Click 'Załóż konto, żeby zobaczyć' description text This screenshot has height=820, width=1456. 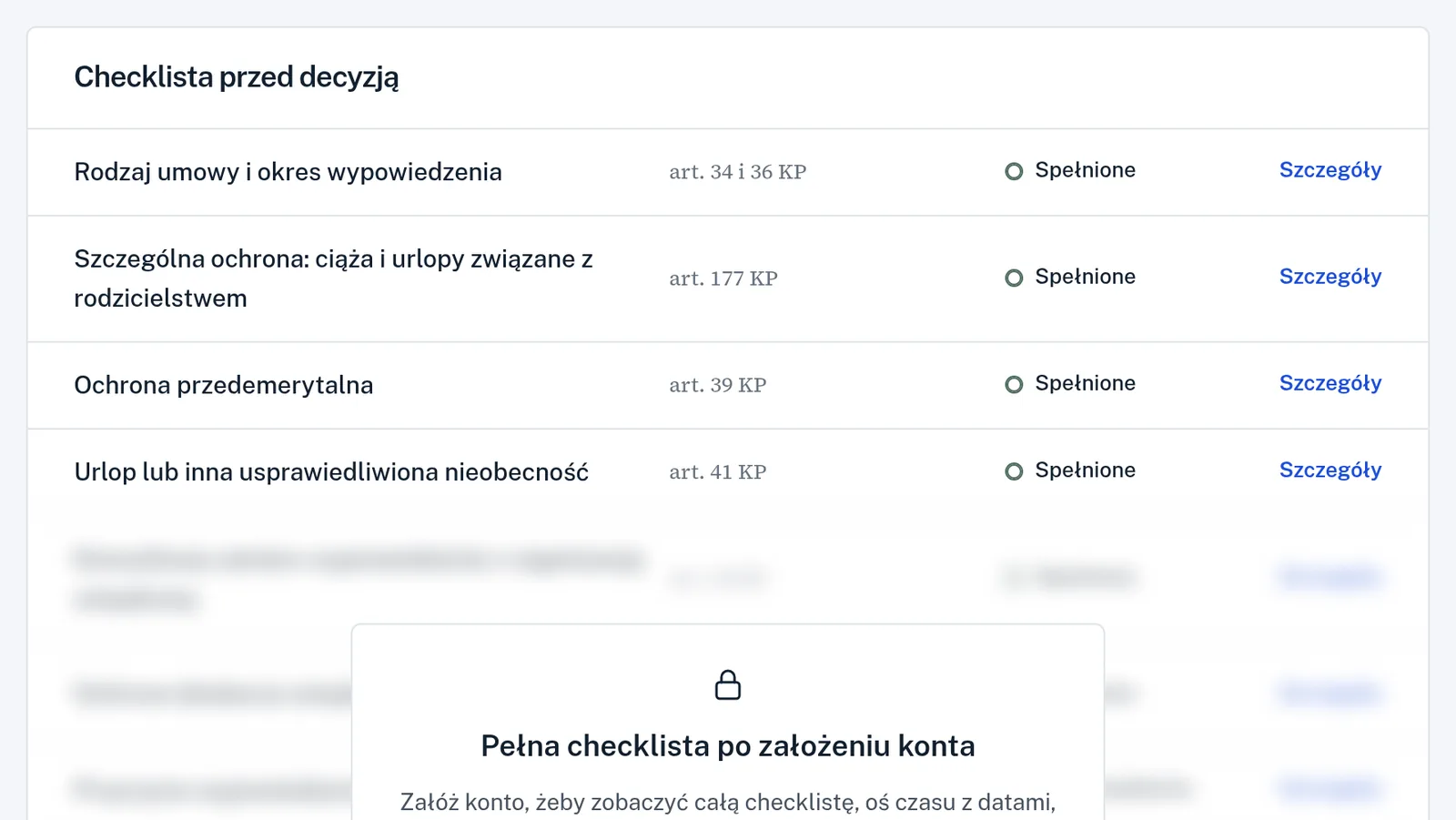(728, 802)
